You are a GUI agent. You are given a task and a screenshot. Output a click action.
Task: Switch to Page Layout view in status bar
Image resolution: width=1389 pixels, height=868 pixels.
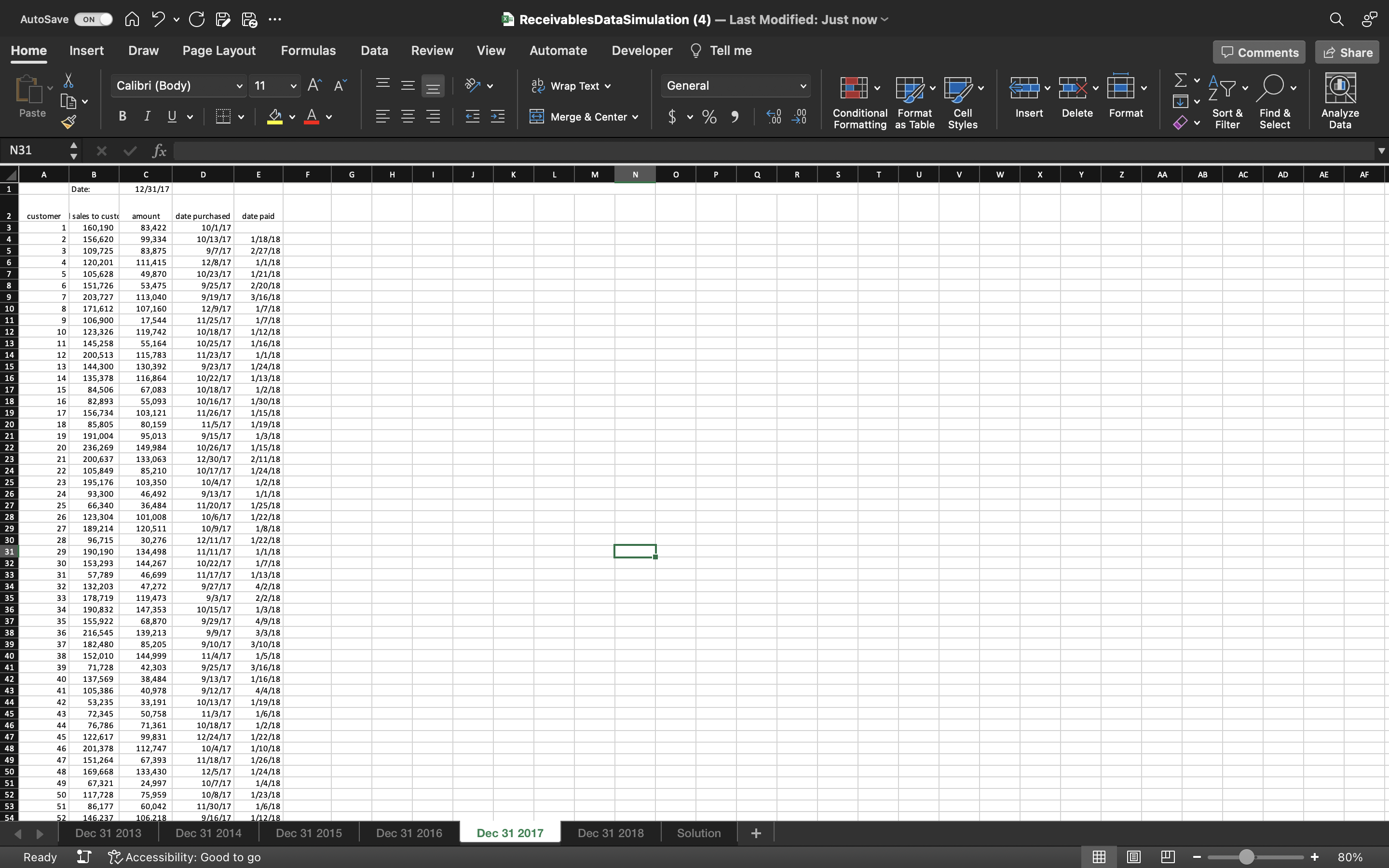[x=1133, y=856]
